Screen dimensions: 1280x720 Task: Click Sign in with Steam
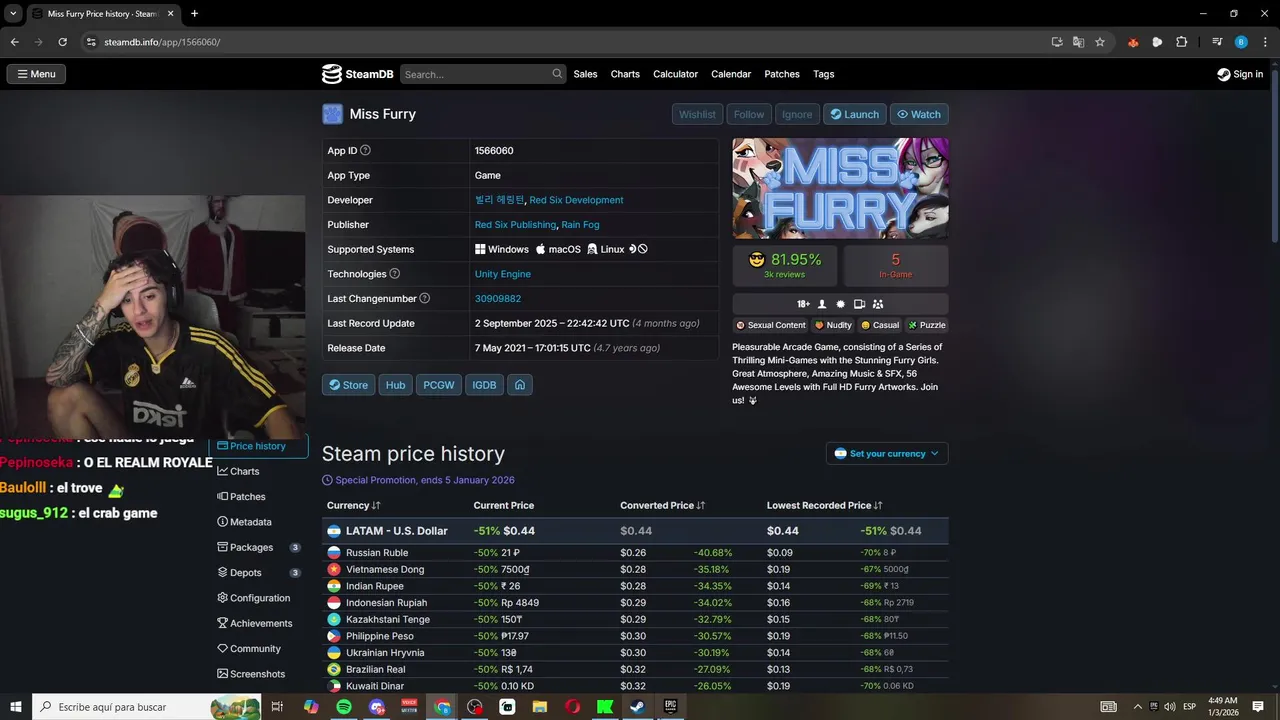(1240, 74)
